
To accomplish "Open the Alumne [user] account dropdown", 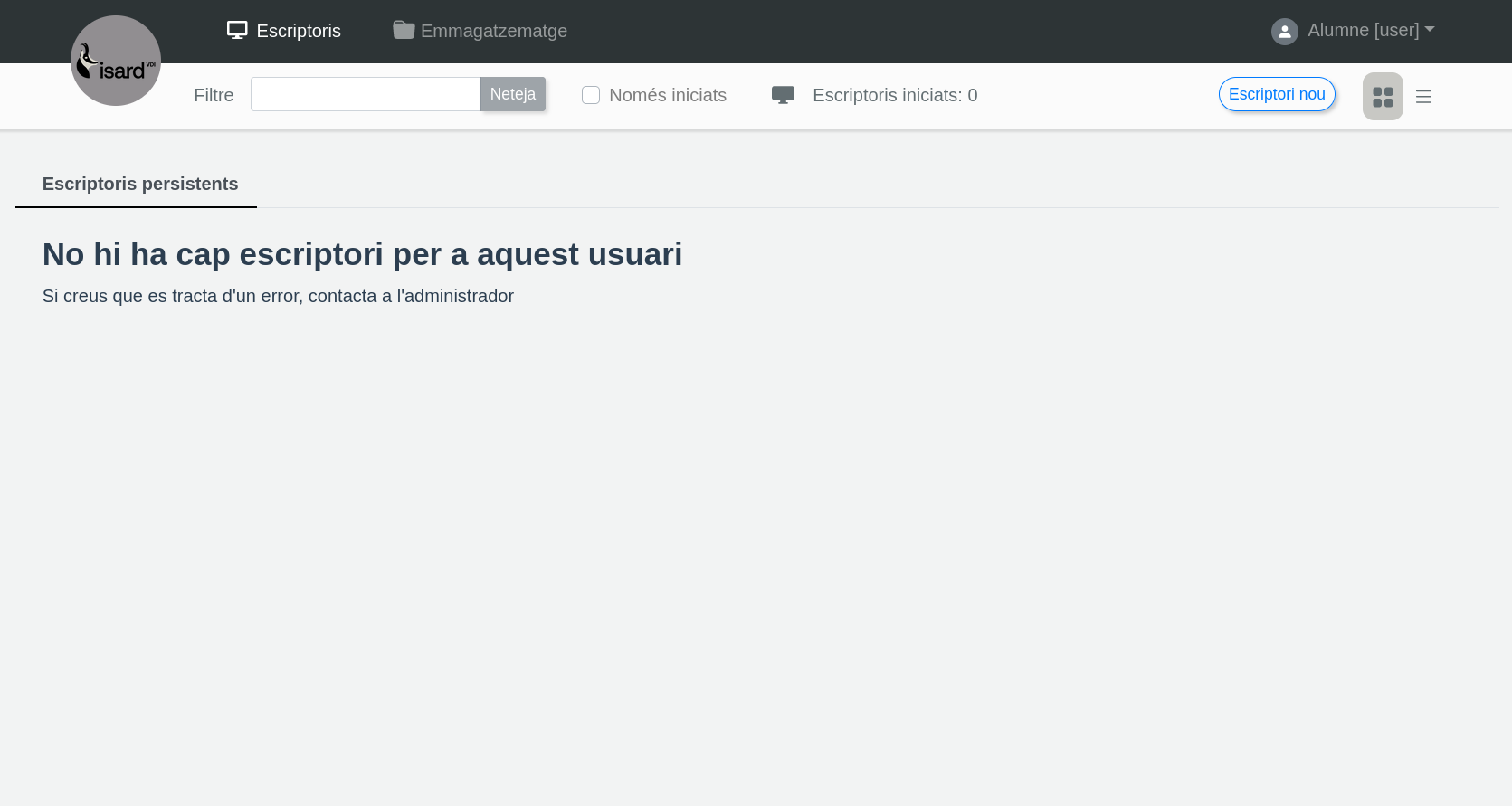I will (1363, 31).
